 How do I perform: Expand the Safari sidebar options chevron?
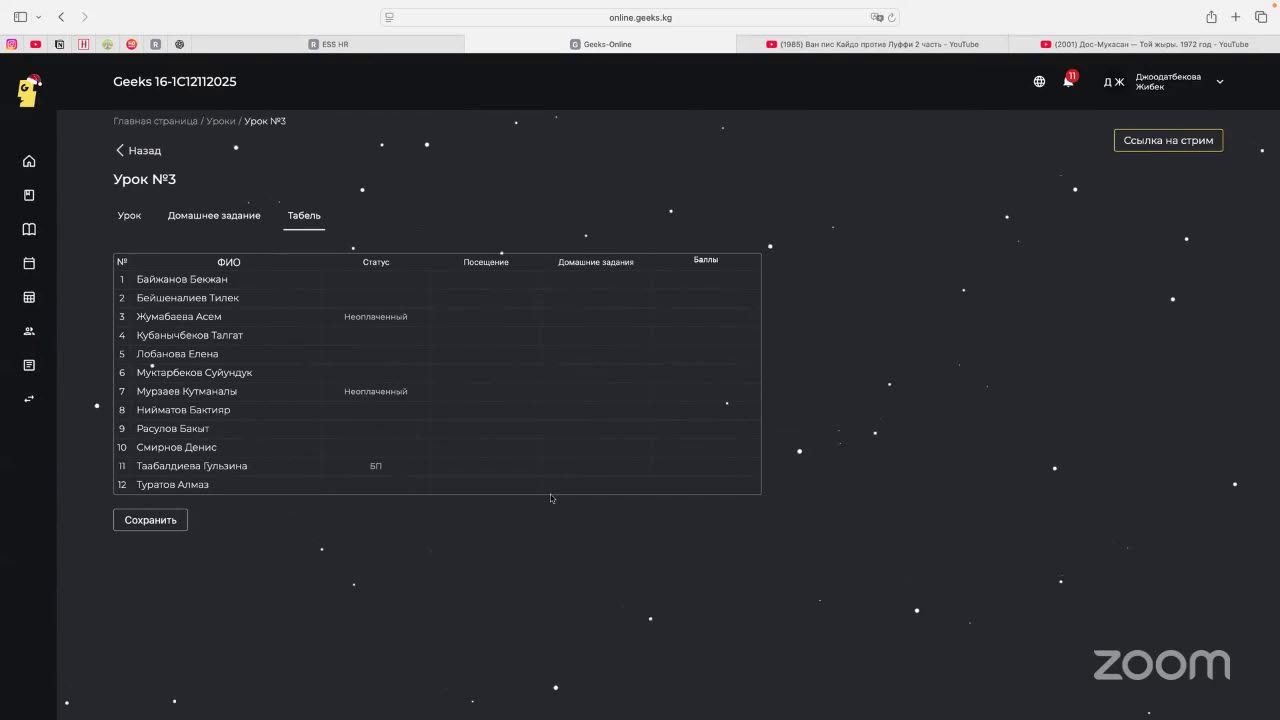click(38, 17)
